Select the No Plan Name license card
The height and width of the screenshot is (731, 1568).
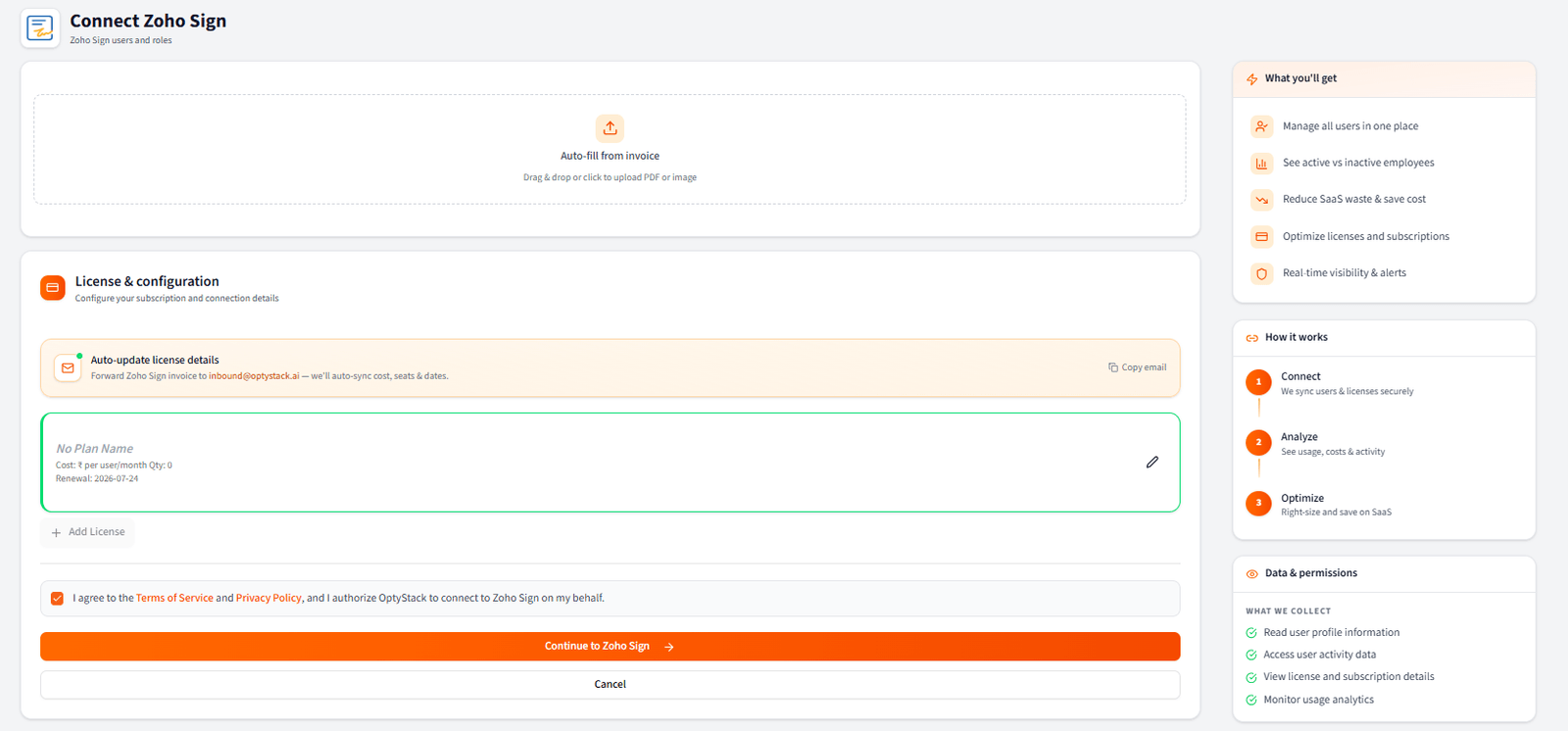click(x=610, y=463)
